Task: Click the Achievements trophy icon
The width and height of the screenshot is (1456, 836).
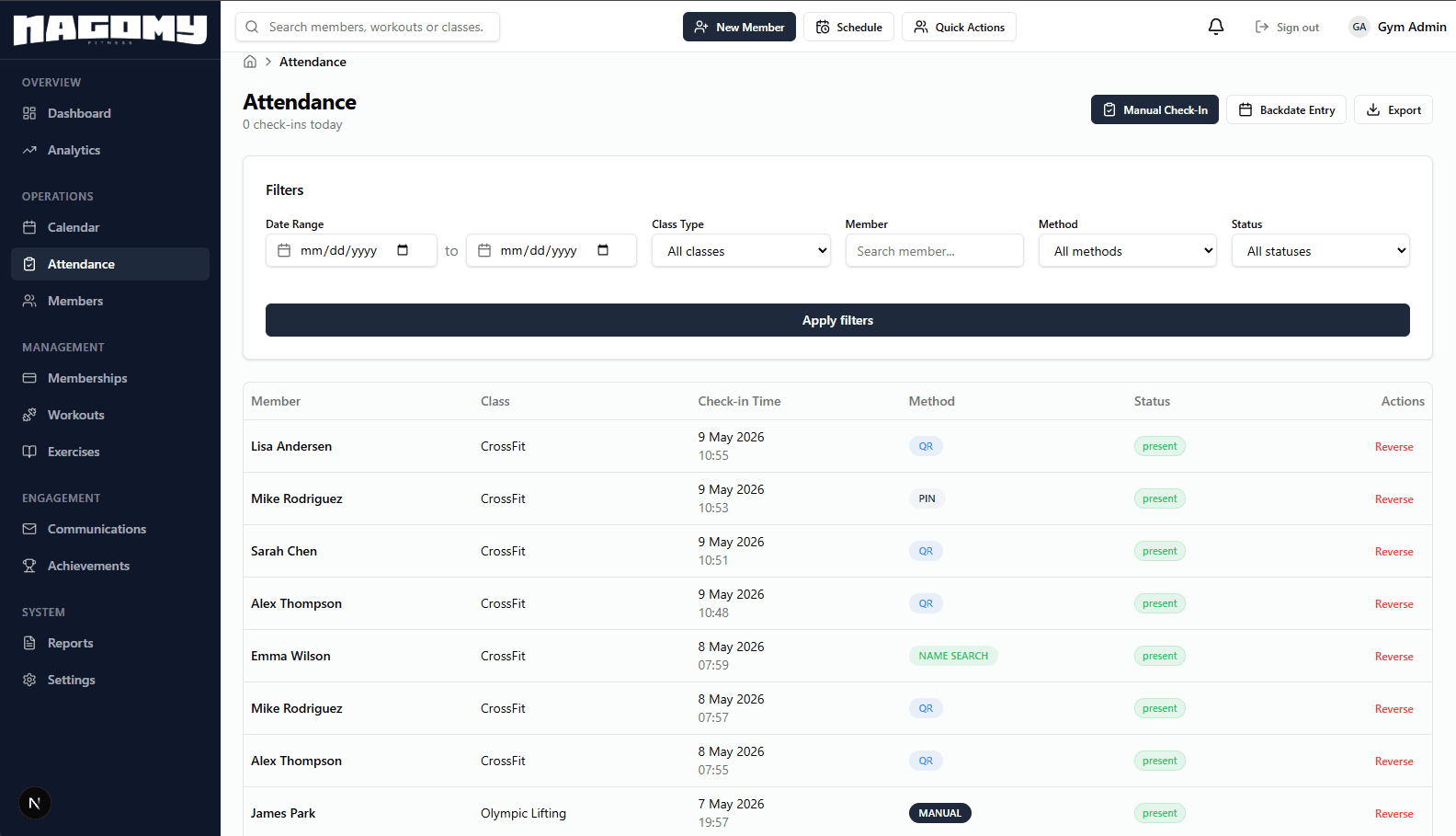Action: [29, 566]
